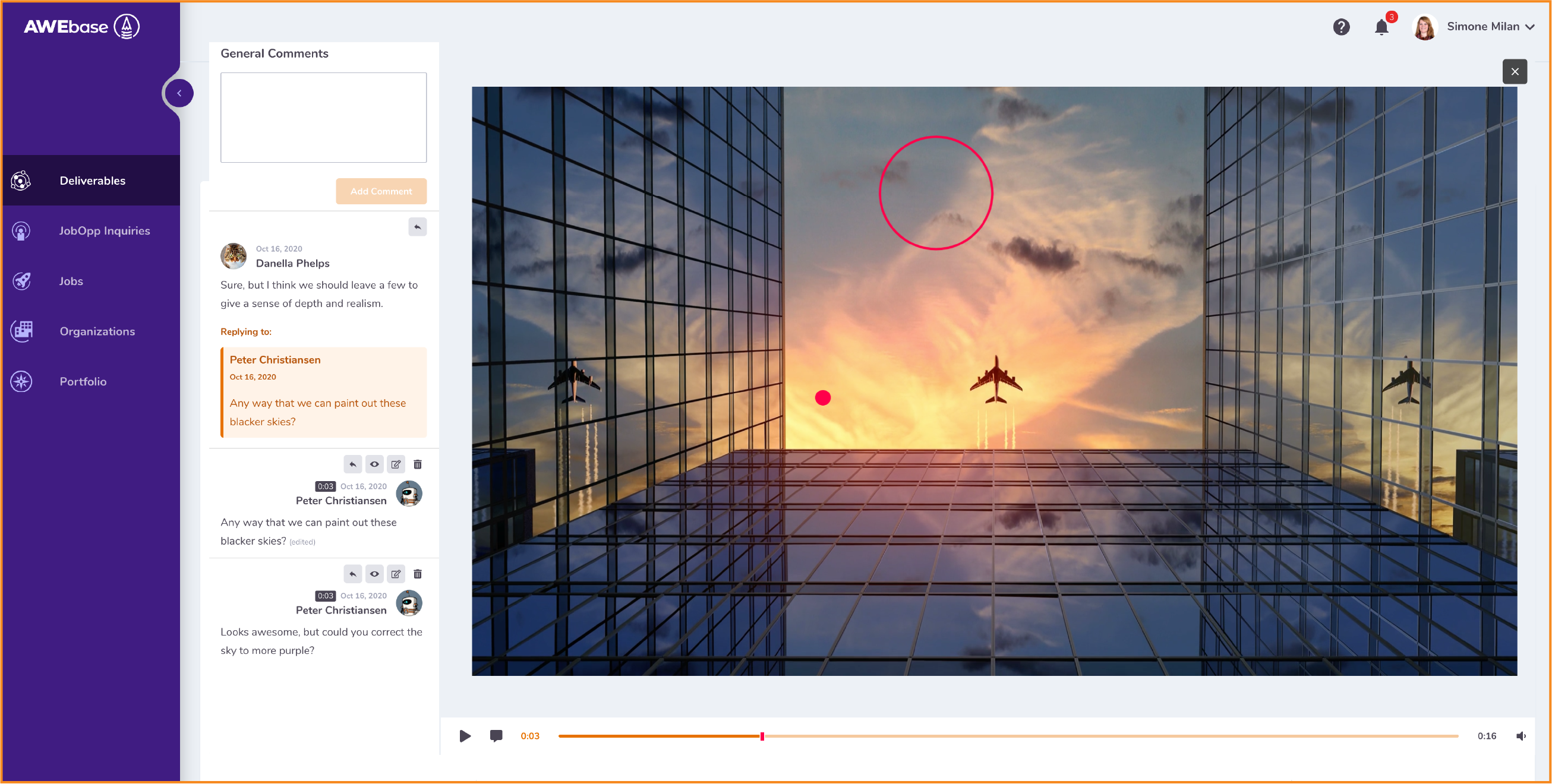Collapse the left sidebar
This screenshot has height=784, width=1552.
(179, 93)
